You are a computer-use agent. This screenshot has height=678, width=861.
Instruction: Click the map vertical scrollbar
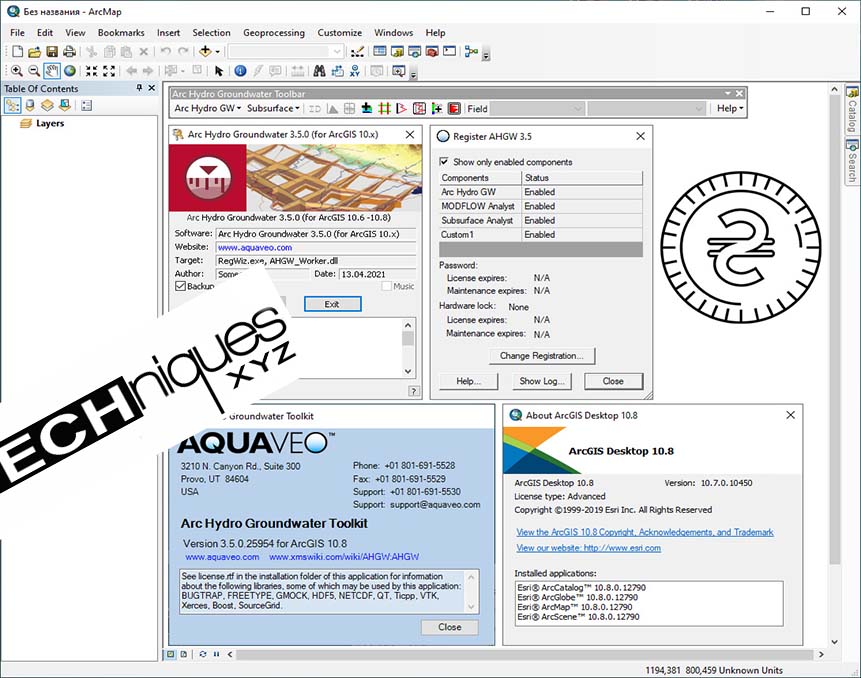834,331
